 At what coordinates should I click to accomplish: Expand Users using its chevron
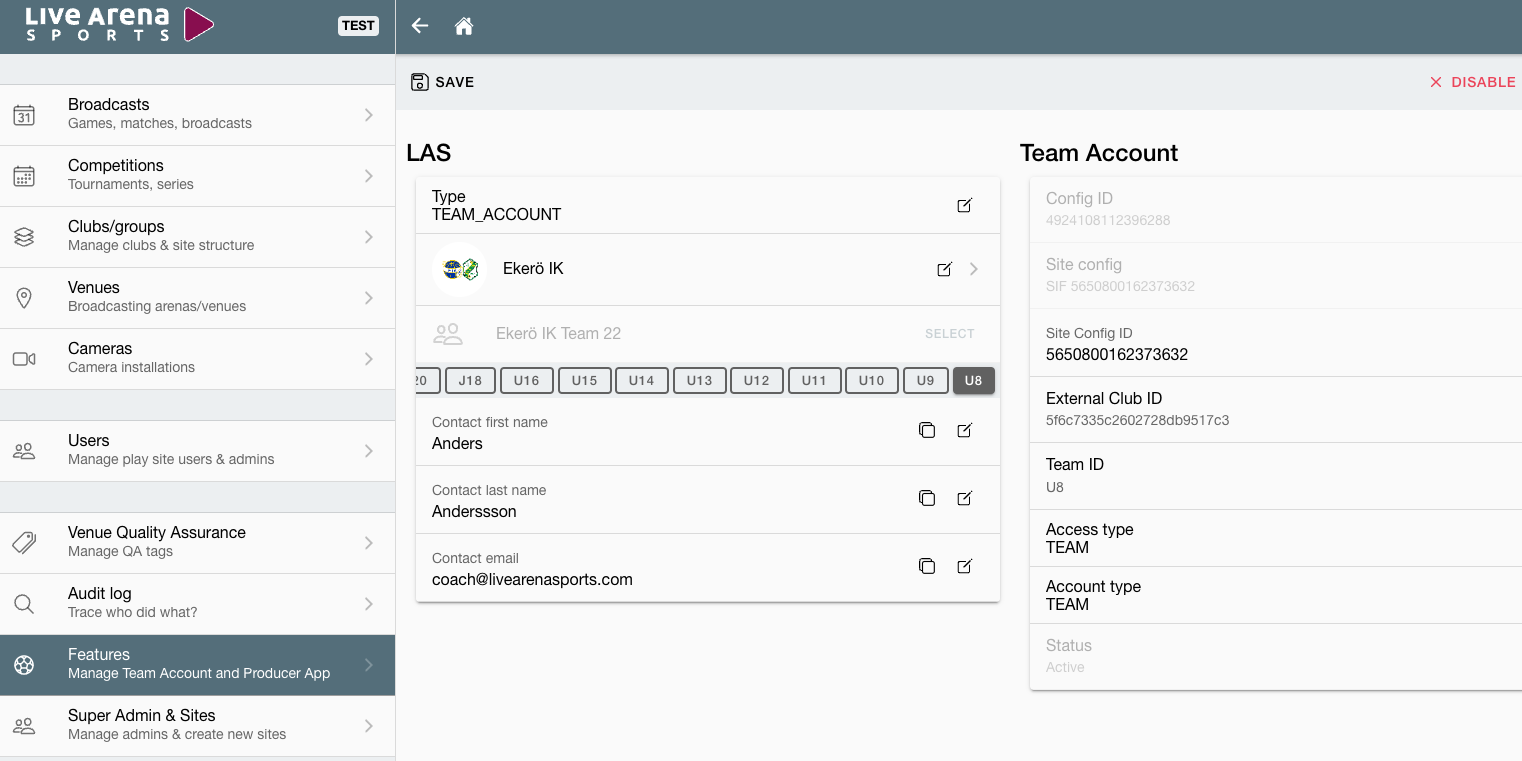369,451
